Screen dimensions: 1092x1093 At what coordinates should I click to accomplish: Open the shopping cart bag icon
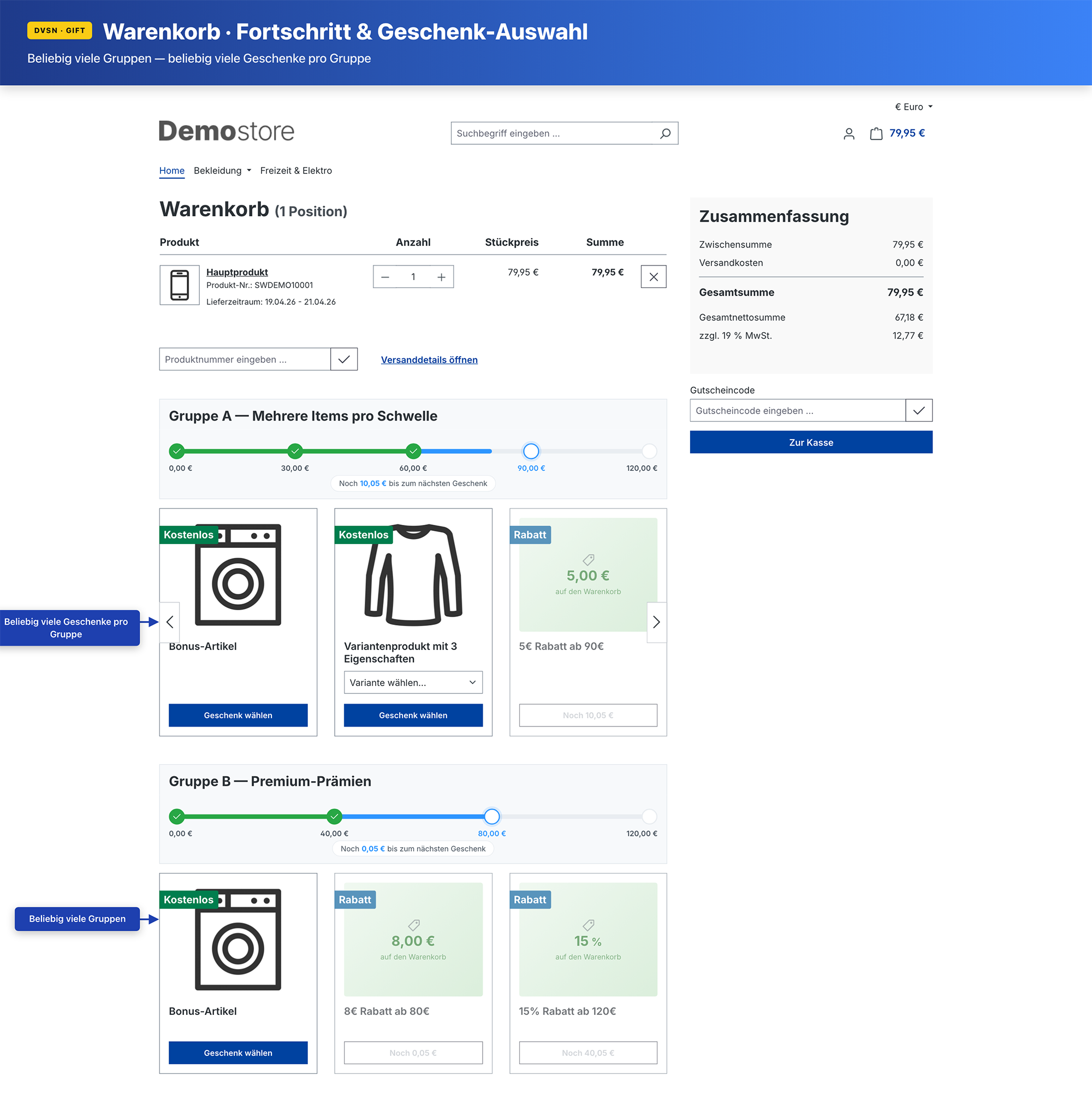click(x=876, y=133)
